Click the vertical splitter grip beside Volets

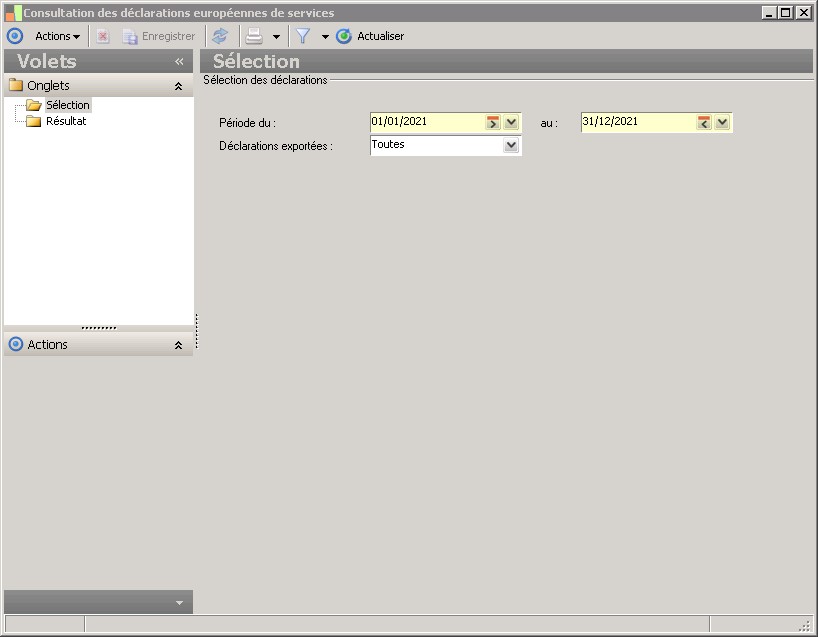coord(197,331)
